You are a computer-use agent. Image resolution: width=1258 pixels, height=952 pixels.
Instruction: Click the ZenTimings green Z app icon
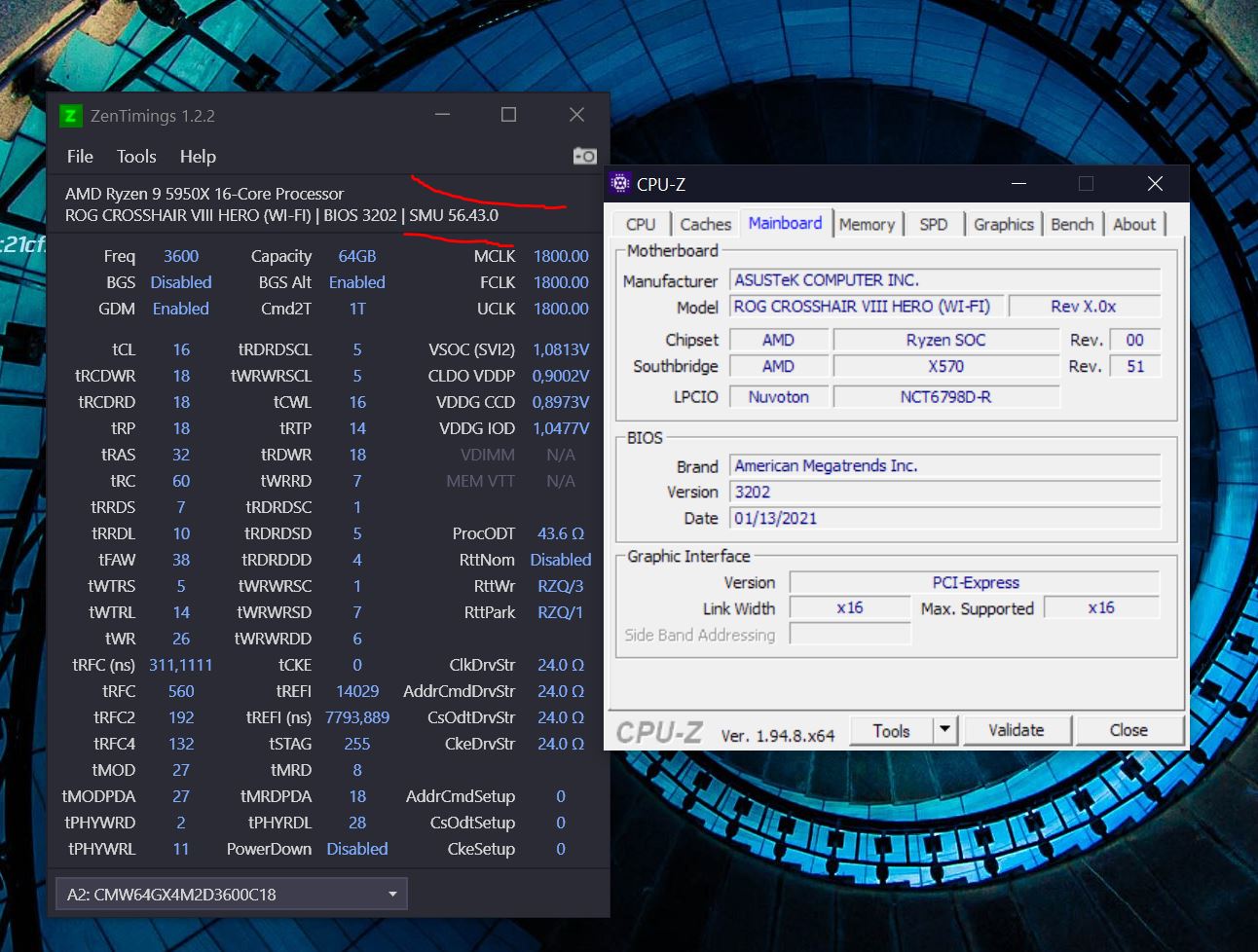point(70,116)
